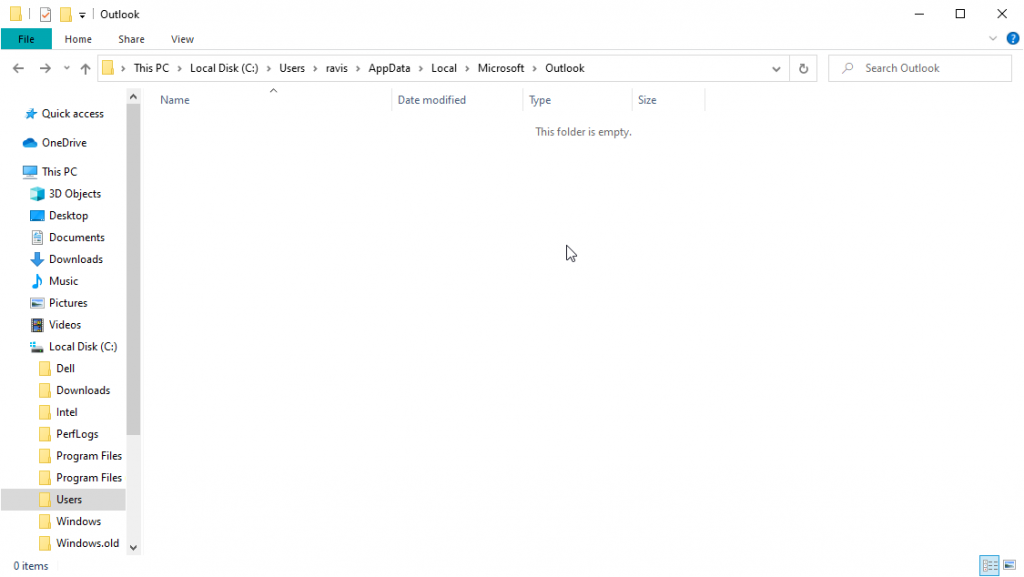Click AppData in the address path
Screen dimensions: 1024x577
click(389, 68)
